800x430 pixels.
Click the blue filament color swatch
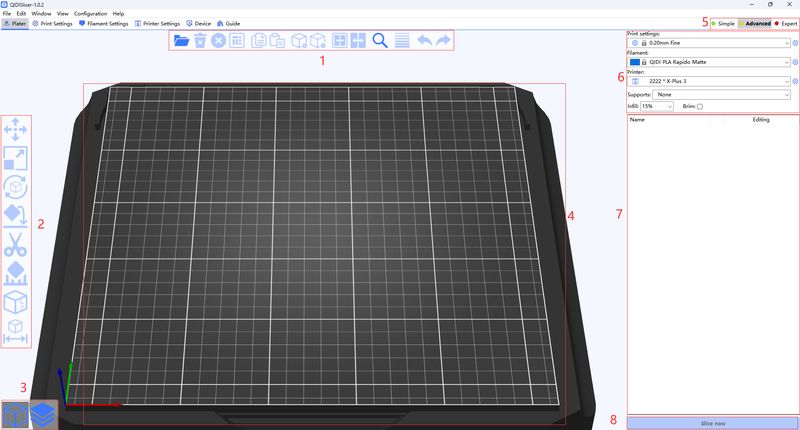pyautogui.click(x=635, y=63)
